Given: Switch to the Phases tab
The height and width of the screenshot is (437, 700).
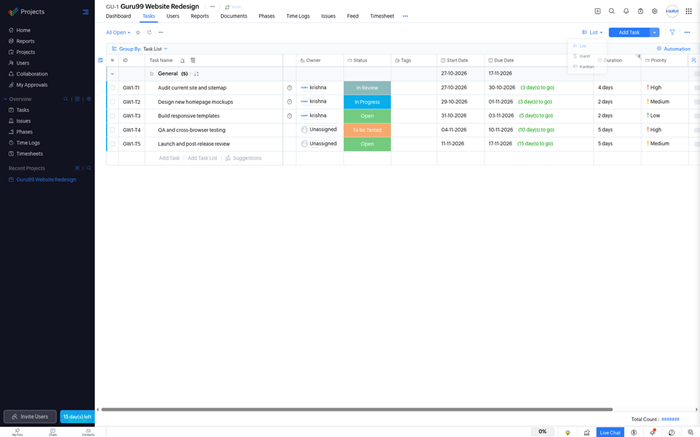Looking at the screenshot, I should (267, 16).
